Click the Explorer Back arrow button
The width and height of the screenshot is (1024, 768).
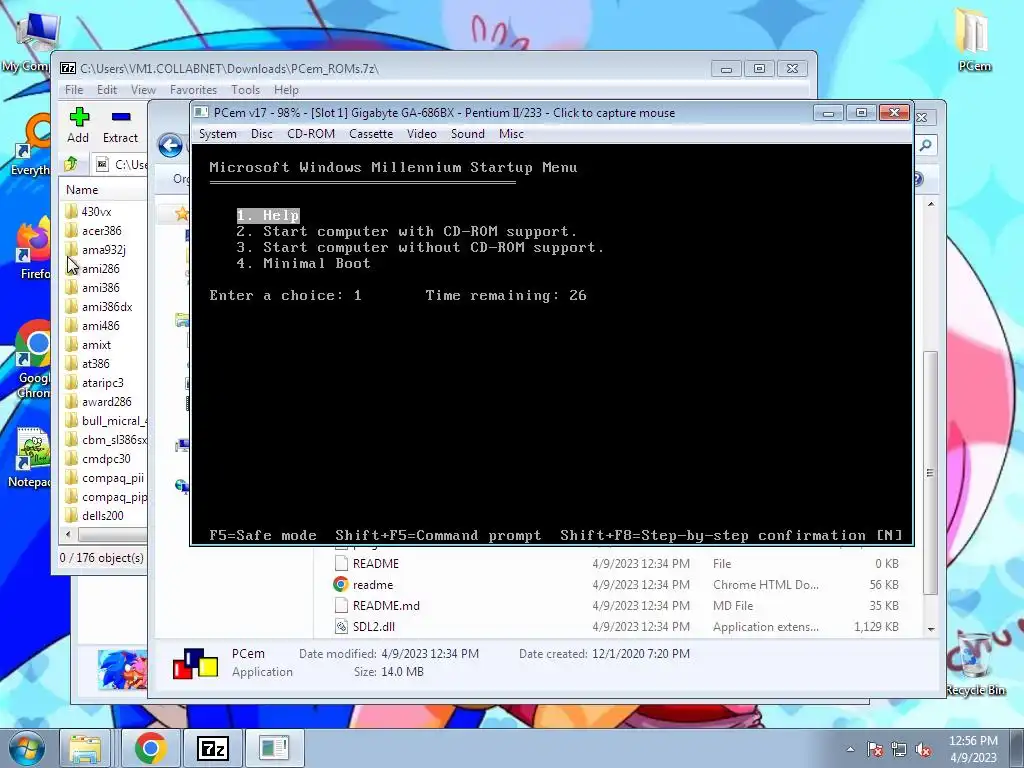(x=170, y=145)
